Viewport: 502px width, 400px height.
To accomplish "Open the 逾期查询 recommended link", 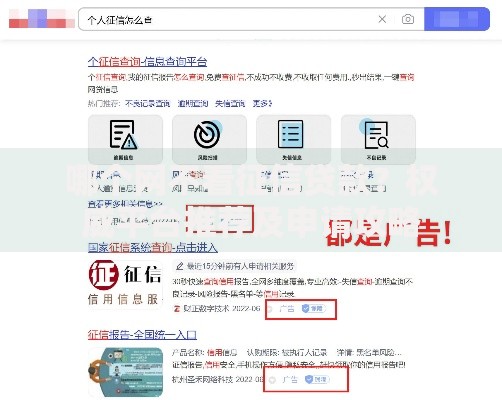I will pos(193,104).
